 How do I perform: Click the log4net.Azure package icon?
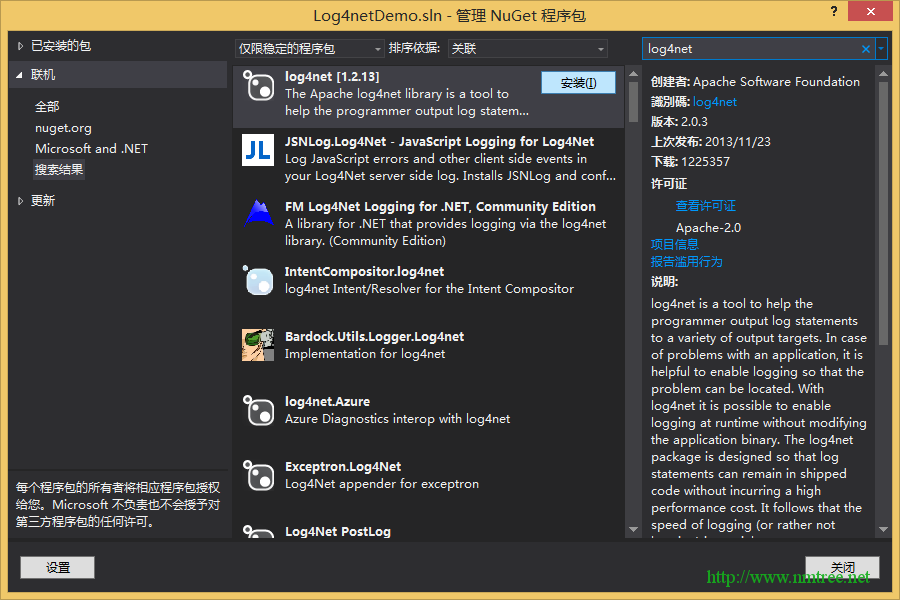258,410
